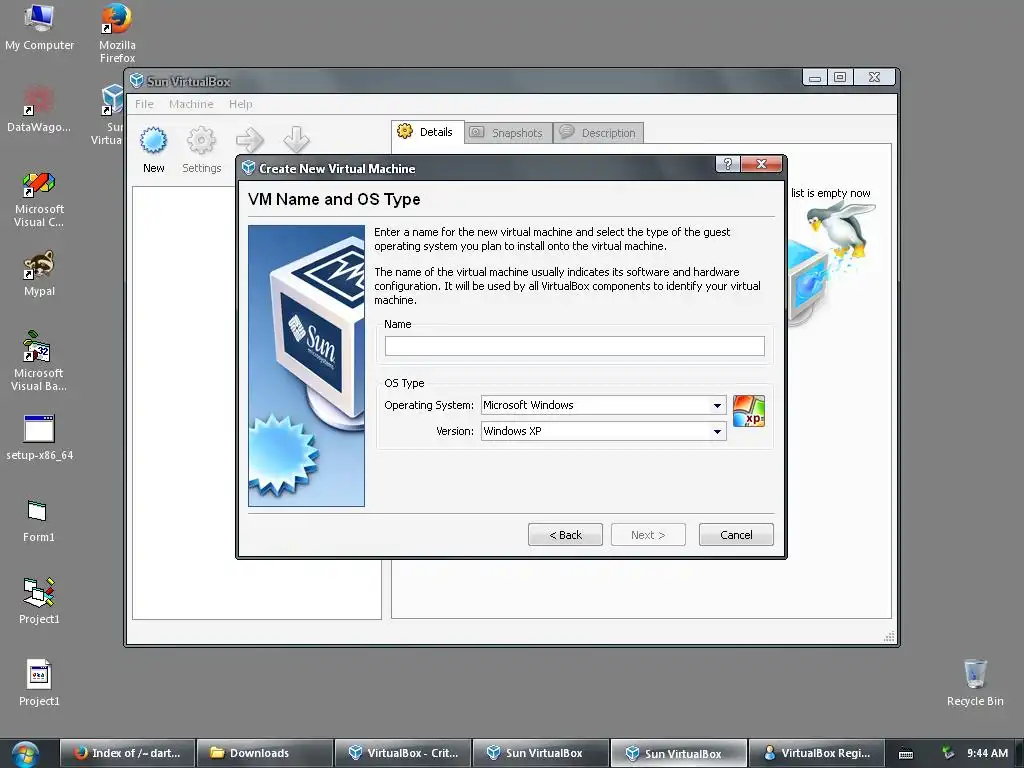Click the Back button

click(565, 535)
